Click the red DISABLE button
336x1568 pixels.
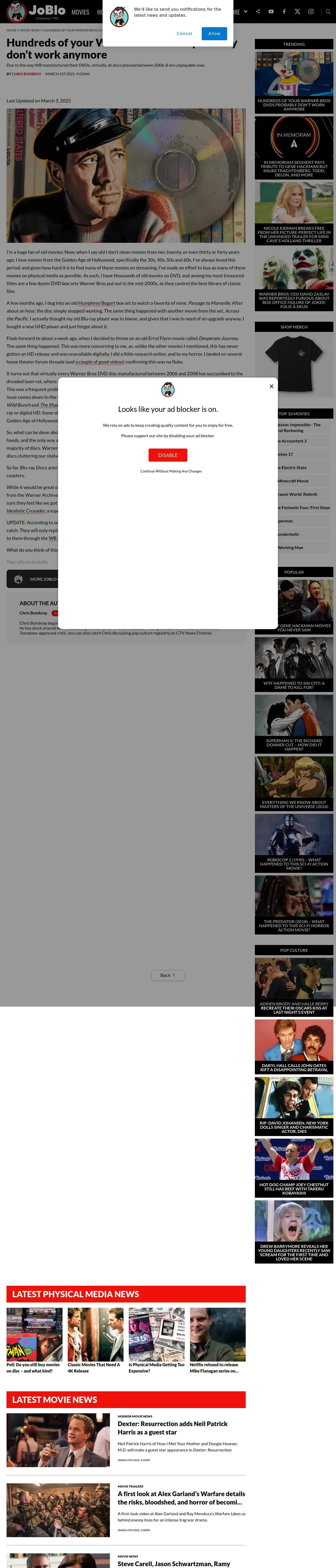(x=168, y=455)
